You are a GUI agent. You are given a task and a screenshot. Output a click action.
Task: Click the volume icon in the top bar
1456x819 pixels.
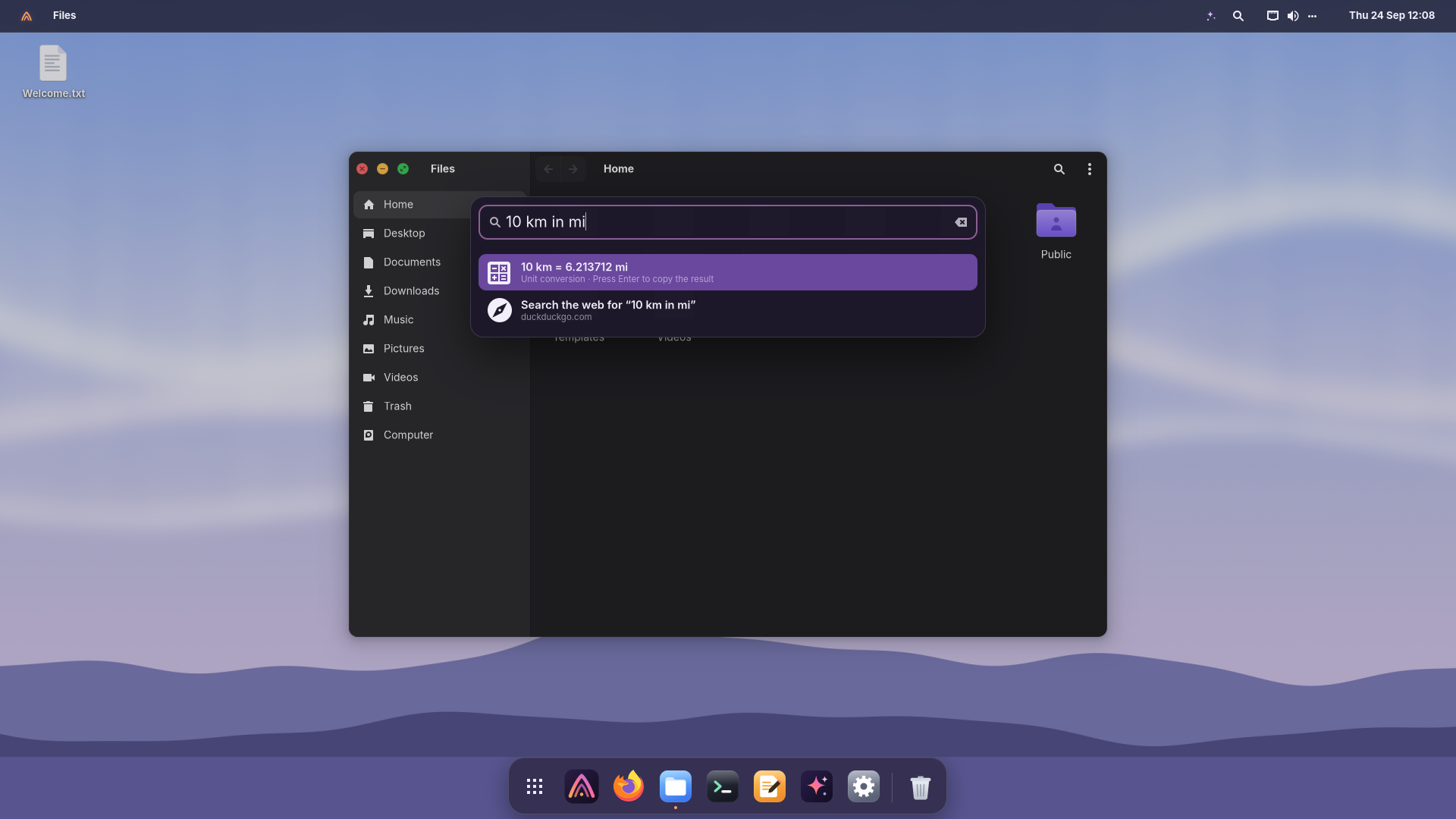coord(1293,16)
